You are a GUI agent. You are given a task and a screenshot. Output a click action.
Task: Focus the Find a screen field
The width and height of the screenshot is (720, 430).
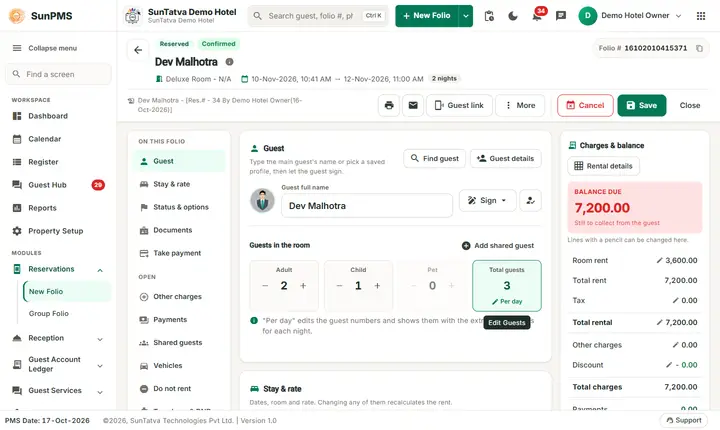58,74
